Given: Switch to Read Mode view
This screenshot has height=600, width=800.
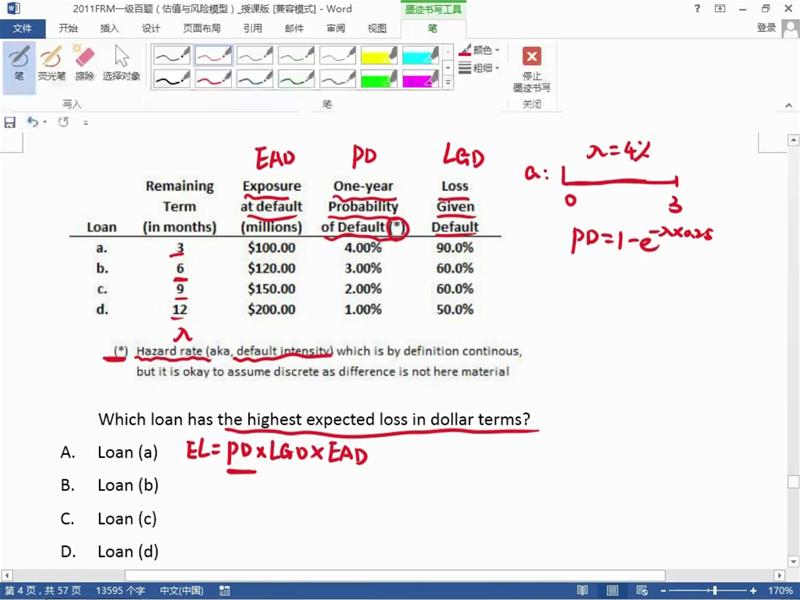Looking at the screenshot, I should point(582,591).
